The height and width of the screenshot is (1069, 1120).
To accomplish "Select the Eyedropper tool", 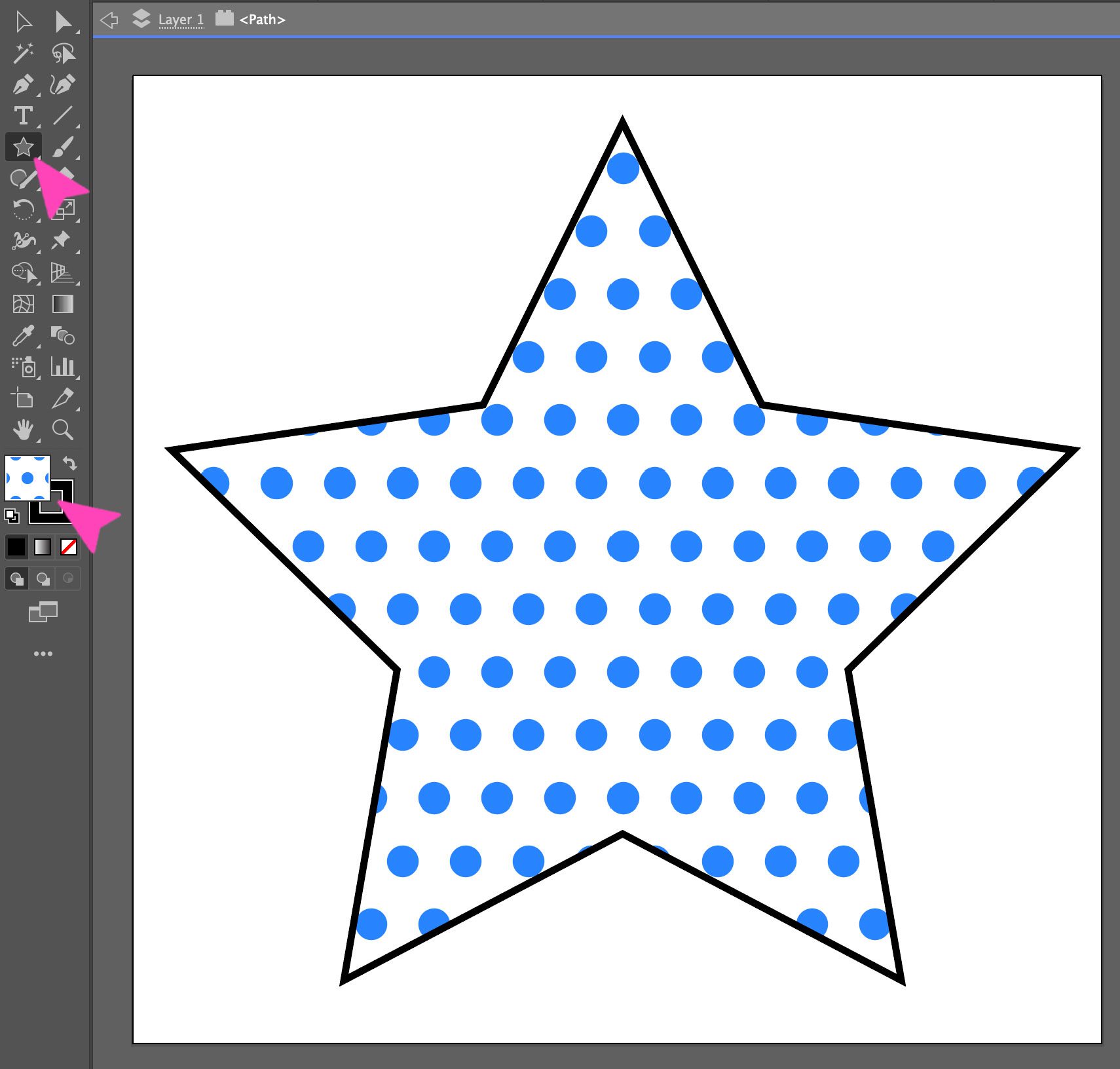I will (x=23, y=336).
